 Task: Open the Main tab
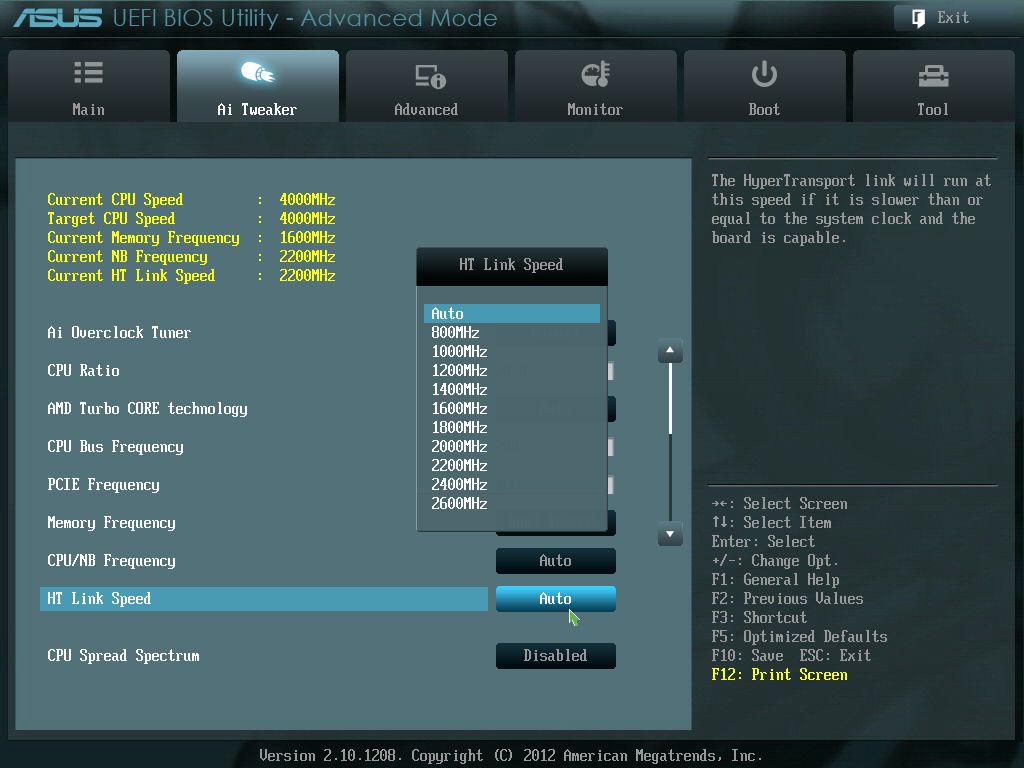[x=89, y=86]
